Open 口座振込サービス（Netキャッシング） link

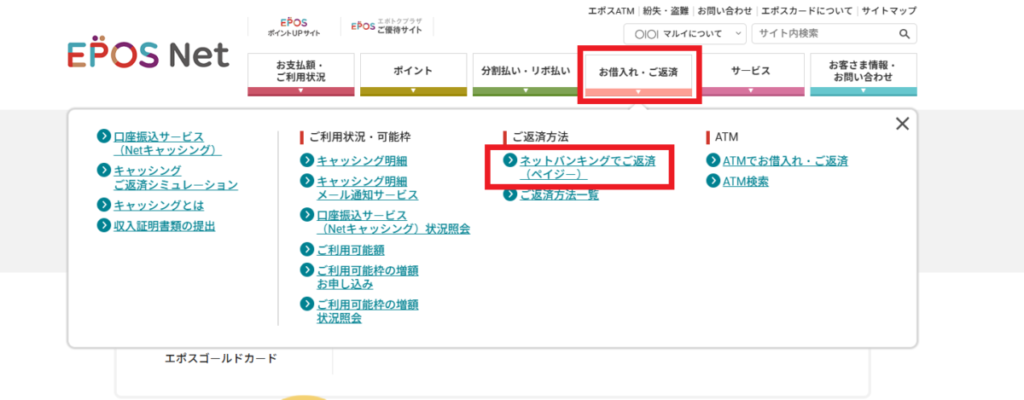coord(167,144)
